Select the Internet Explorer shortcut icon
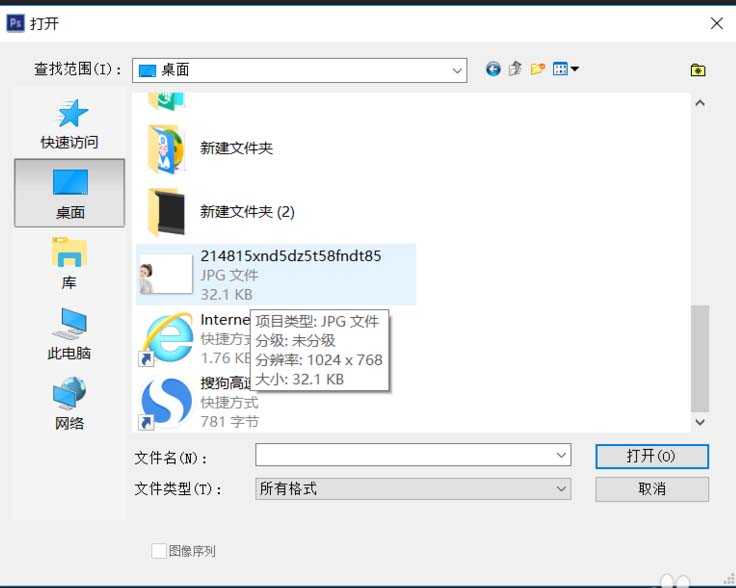 click(x=166, y=339)
